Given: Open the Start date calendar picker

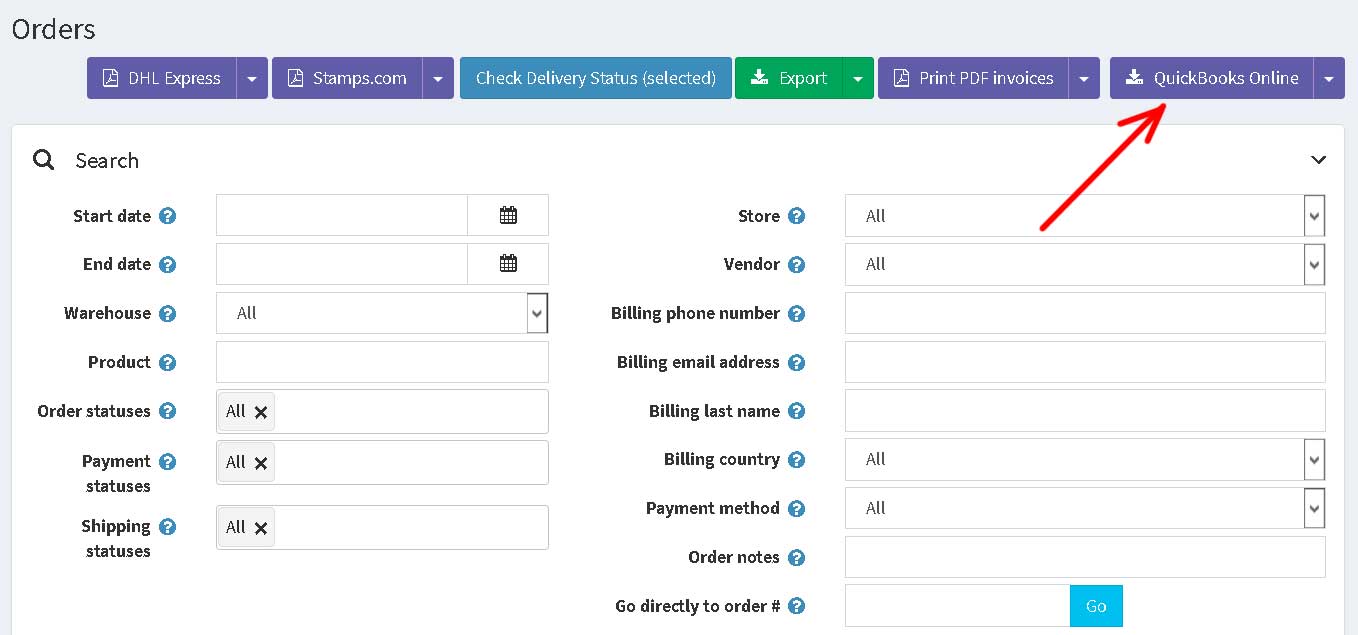Looking at the screenshot, I should click(x=508, y=215).
